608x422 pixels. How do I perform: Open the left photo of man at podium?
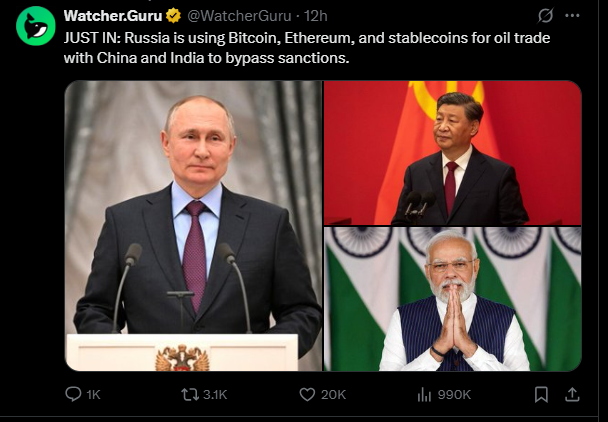coord(193,226)
